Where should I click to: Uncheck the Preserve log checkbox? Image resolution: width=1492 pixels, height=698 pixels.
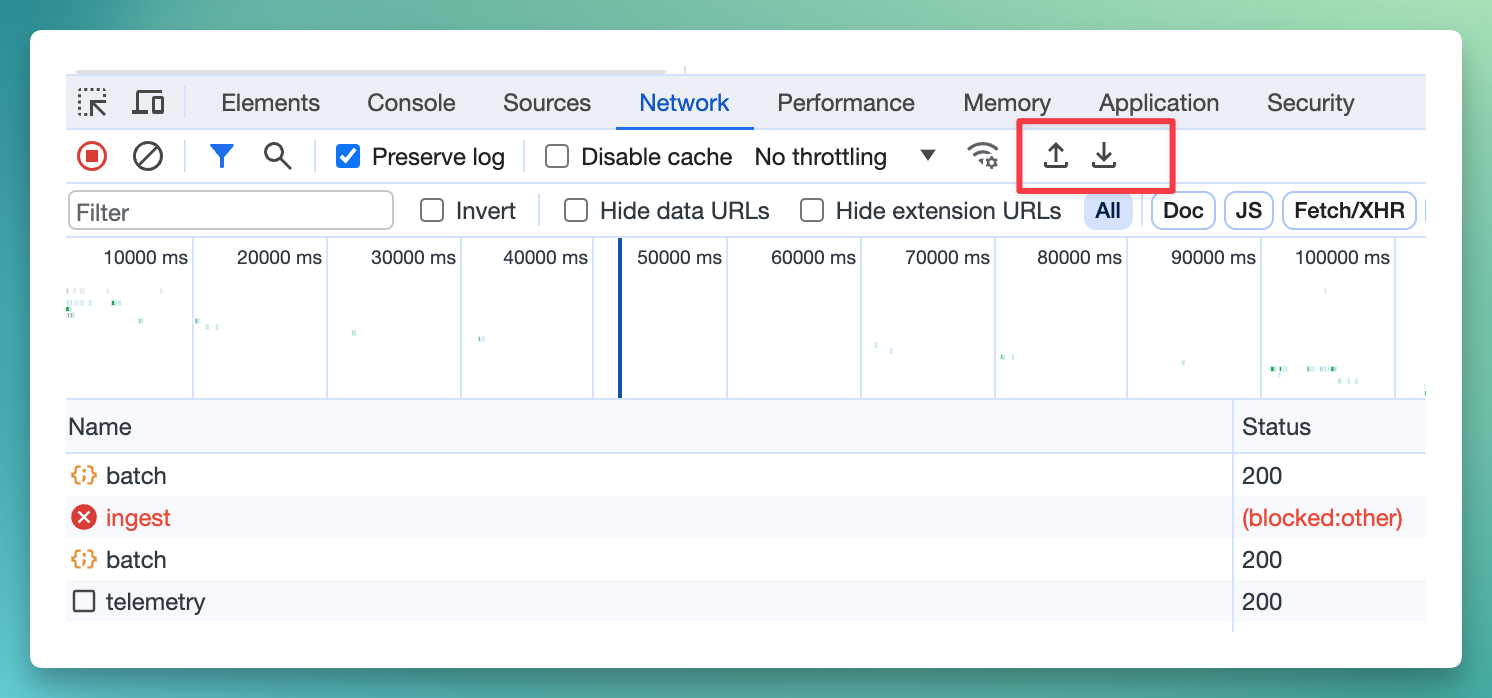[x=348, y=157]
